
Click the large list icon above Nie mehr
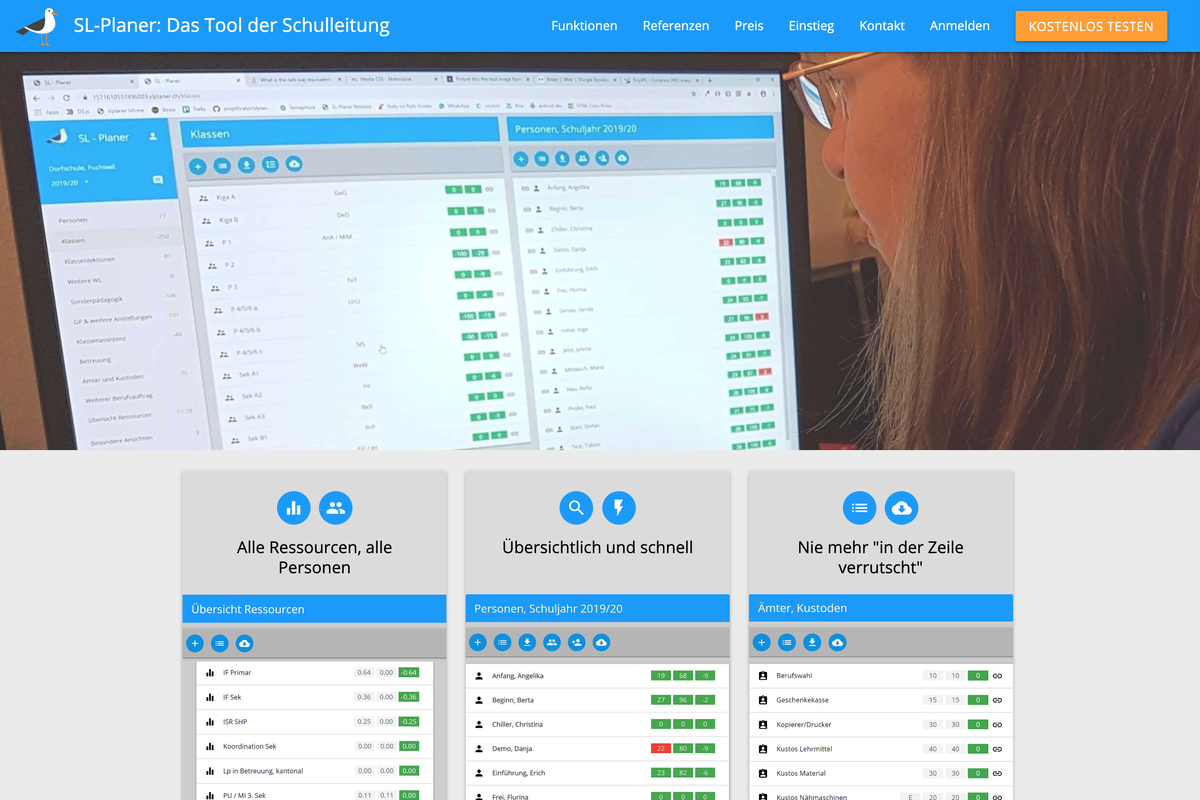[x=859, y=508]
